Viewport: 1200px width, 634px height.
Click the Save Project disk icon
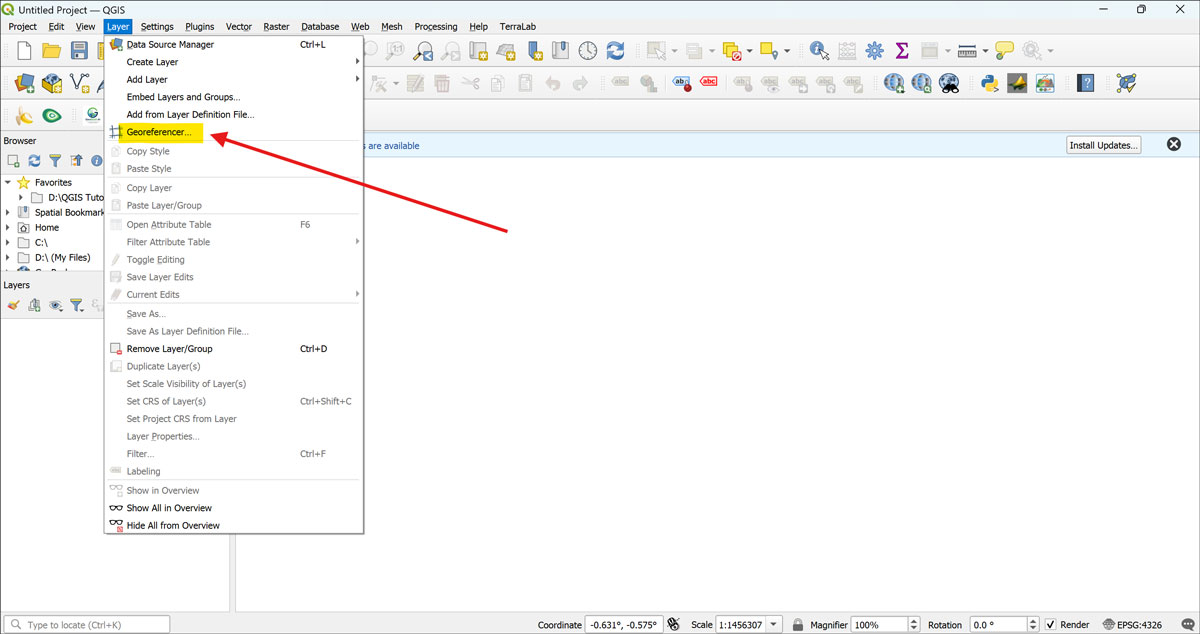click(x=78, y=50)
